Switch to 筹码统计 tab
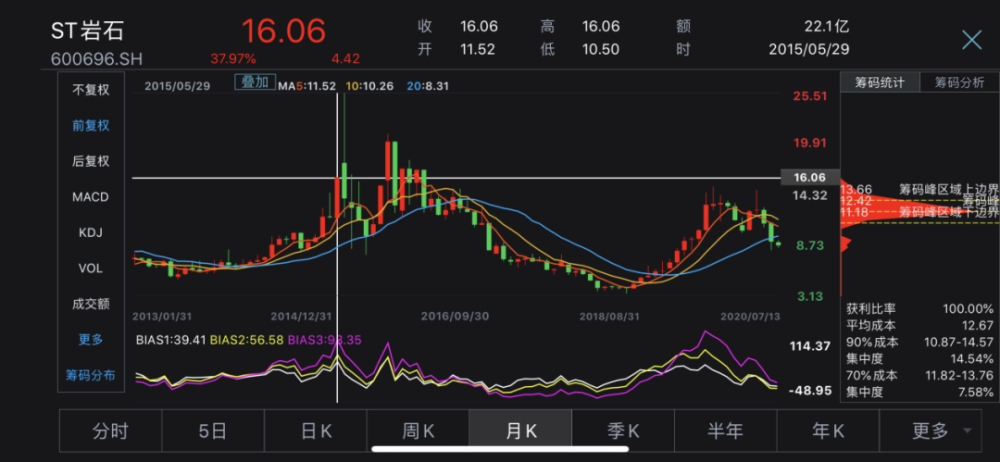The width and height of the screenshot is (1000, 462). tap(880, 83)
